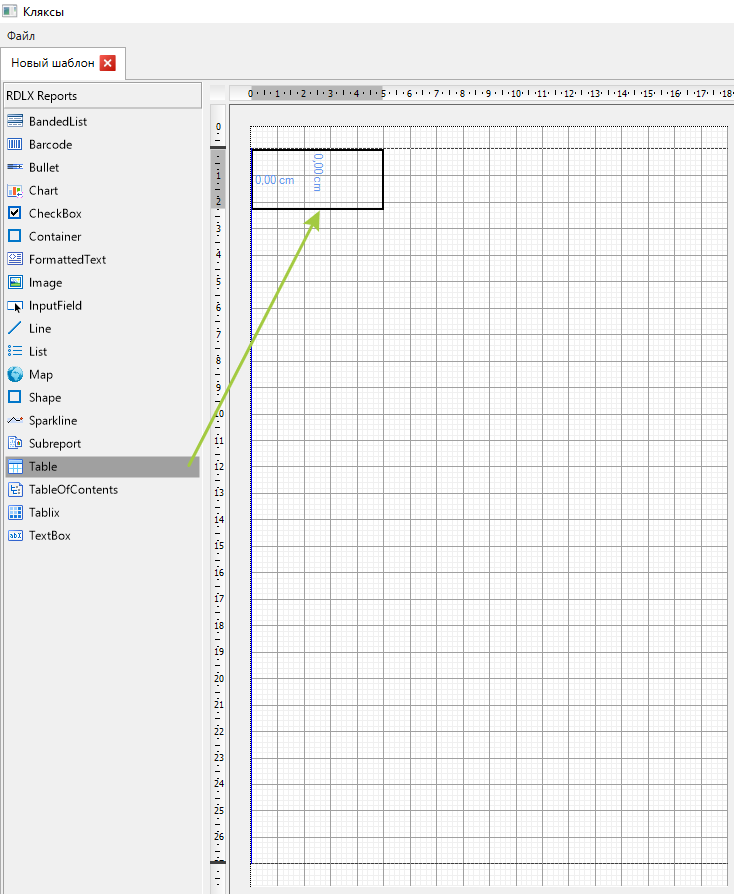This screenshot has width=734, height=894.
Task: Select the Map item globe icon
Action: (x=15, y=374)
